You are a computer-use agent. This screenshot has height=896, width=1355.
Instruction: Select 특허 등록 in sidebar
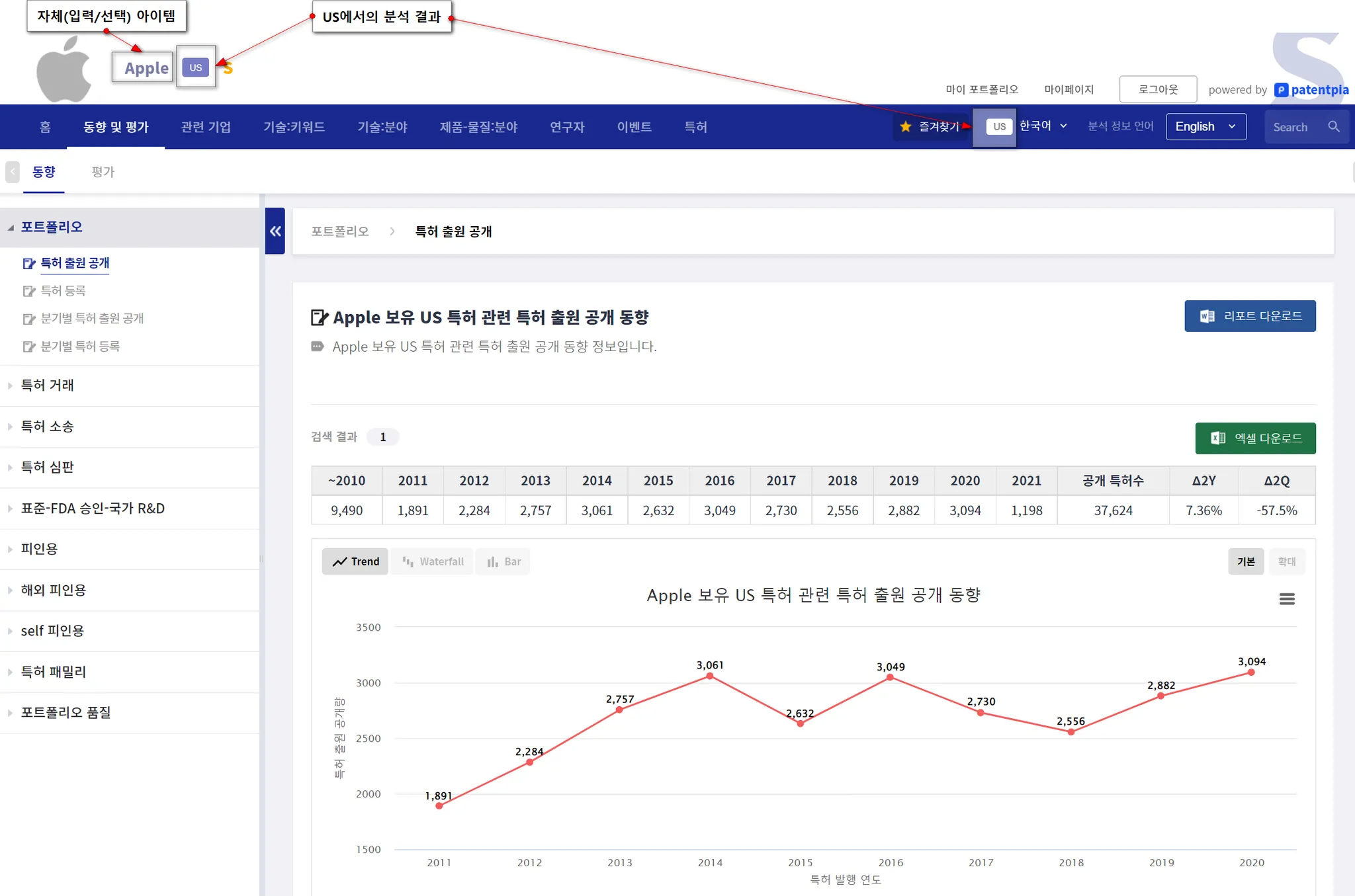(x=63, y=291)
